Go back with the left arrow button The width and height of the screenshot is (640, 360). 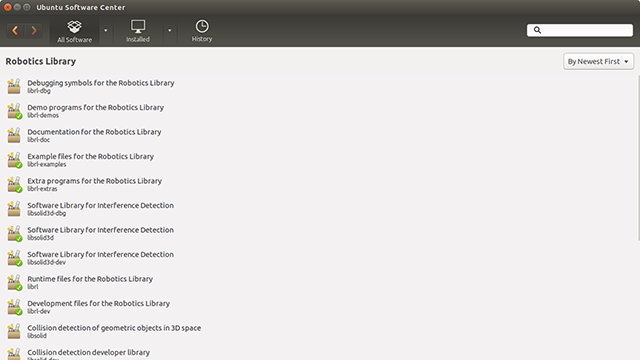click(16, 30)
